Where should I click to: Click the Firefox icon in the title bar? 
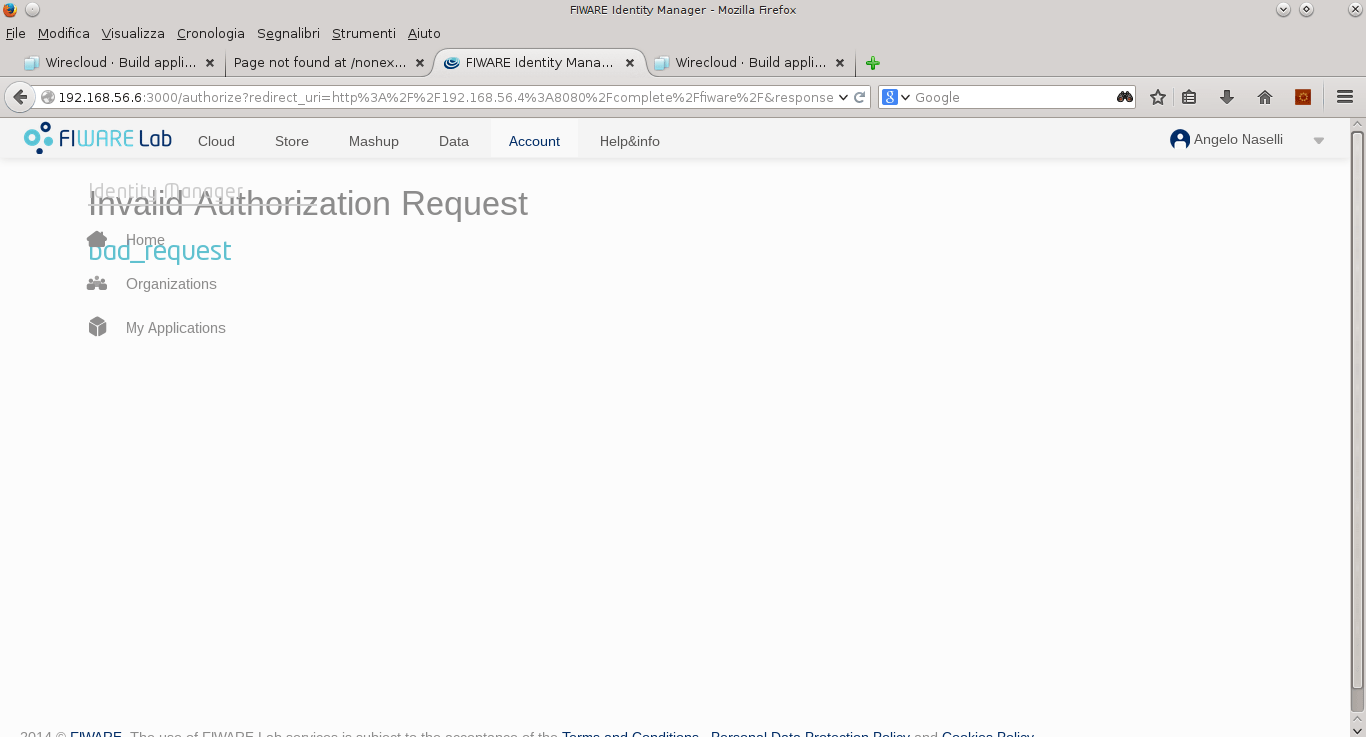pyautogui.click(x=10, y=9)
